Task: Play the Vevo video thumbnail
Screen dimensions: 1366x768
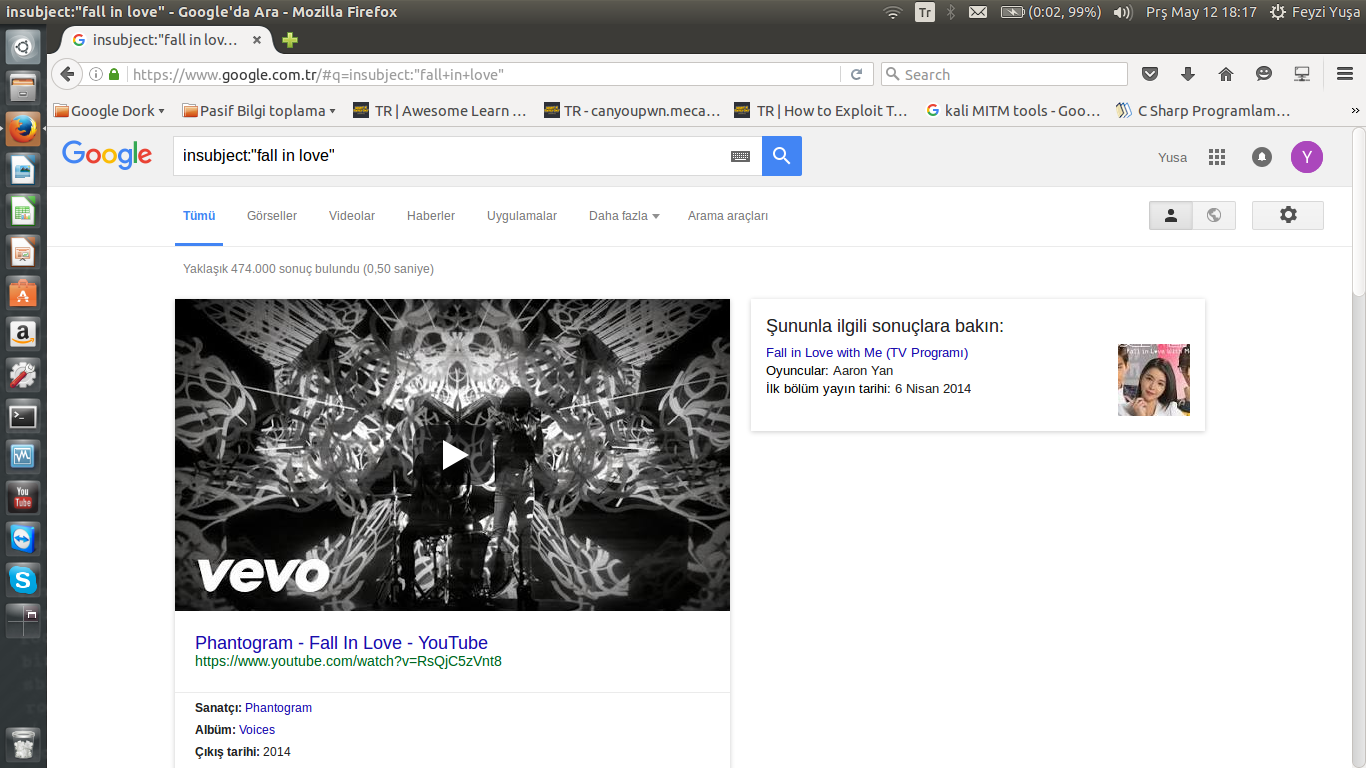Action: point(453,455)
